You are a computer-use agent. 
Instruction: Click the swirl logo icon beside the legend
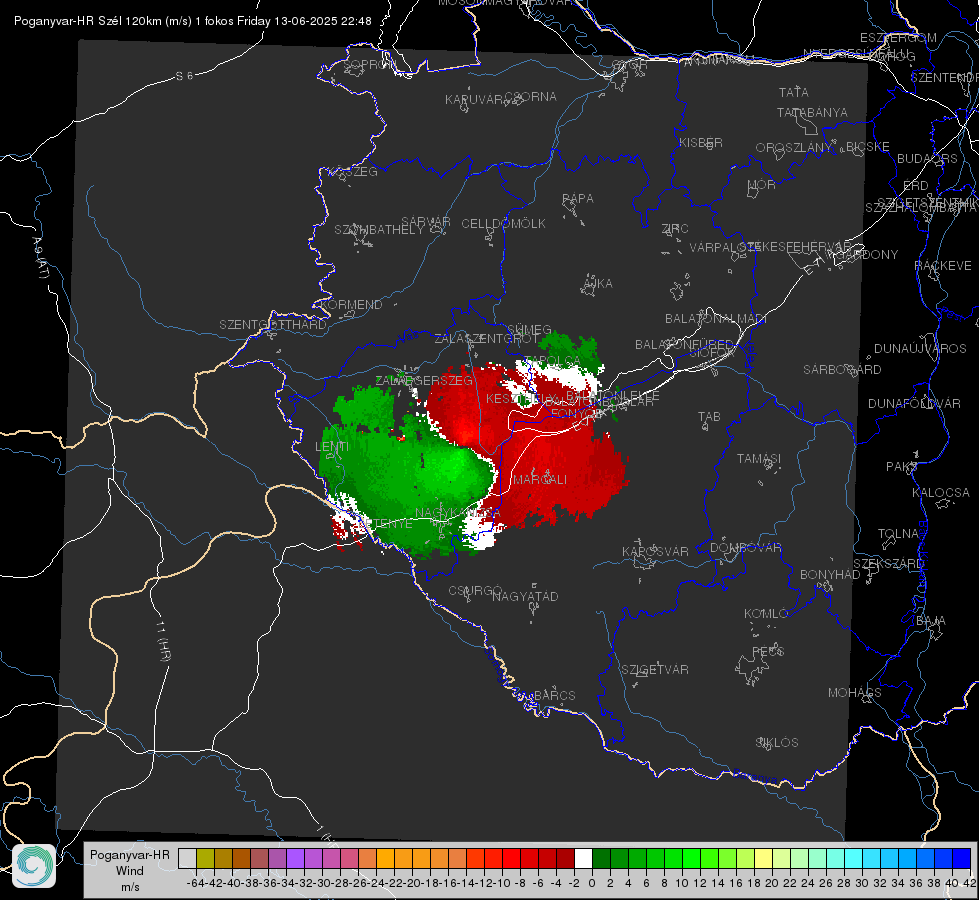pyautogui.click(x=34, y=866)
